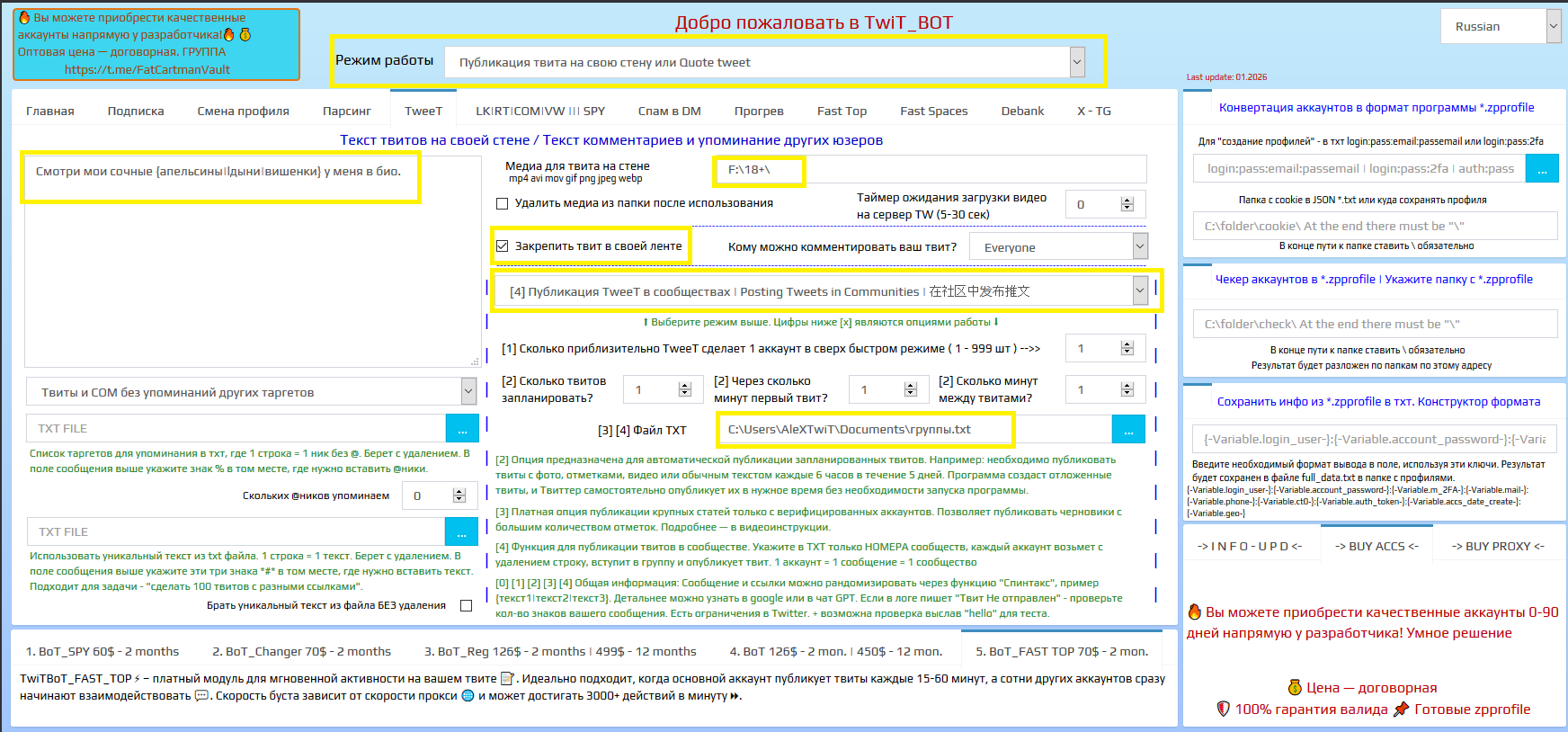Image resolution: width=1568 pixels, height=732 pixels.
Task: Click the '-> BUY ACCS <-' tab
Action: pyautogui.click(x=1376, y=544)
